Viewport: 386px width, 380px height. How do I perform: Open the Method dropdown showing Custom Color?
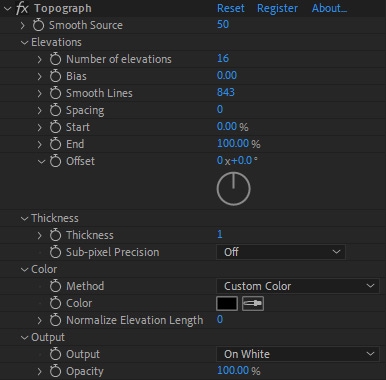coord(298,286)
